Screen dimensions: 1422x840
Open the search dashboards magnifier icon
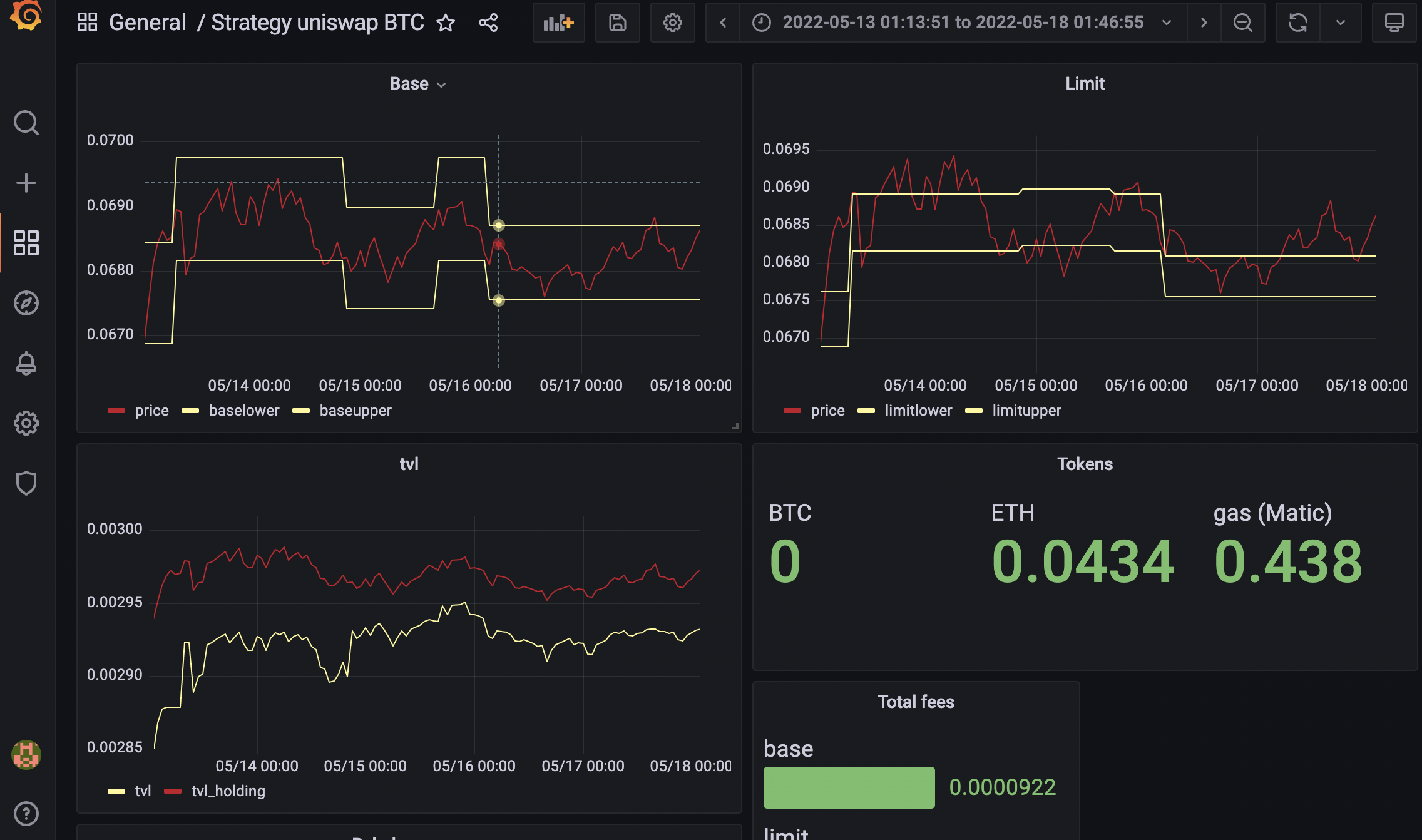point(26,123)
